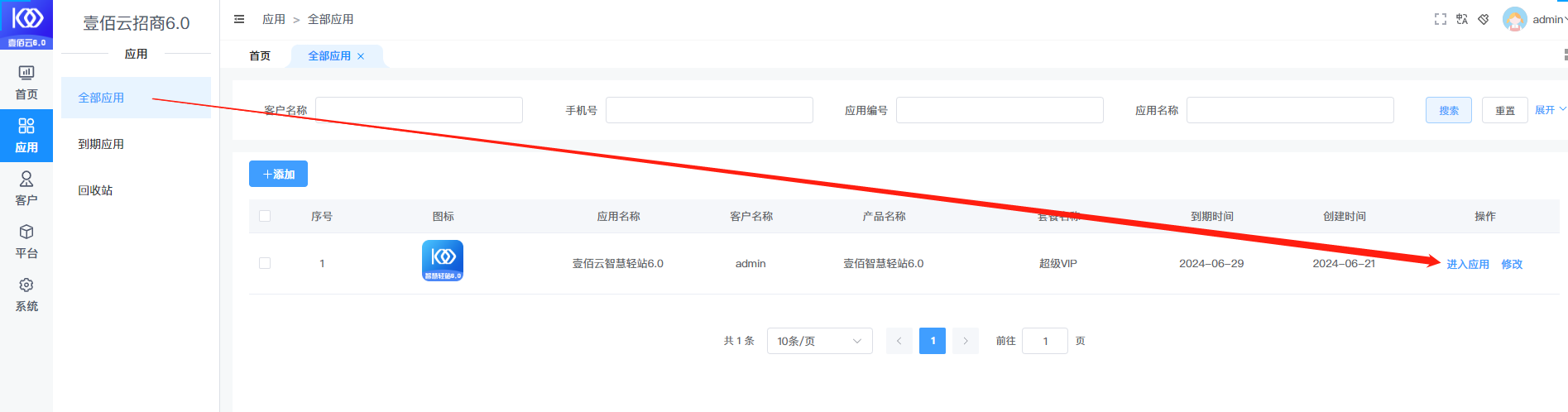Viewport: 1568px width, 412px height.
Task: Click the 到期时间 column header
Action: click(1212, 216)
